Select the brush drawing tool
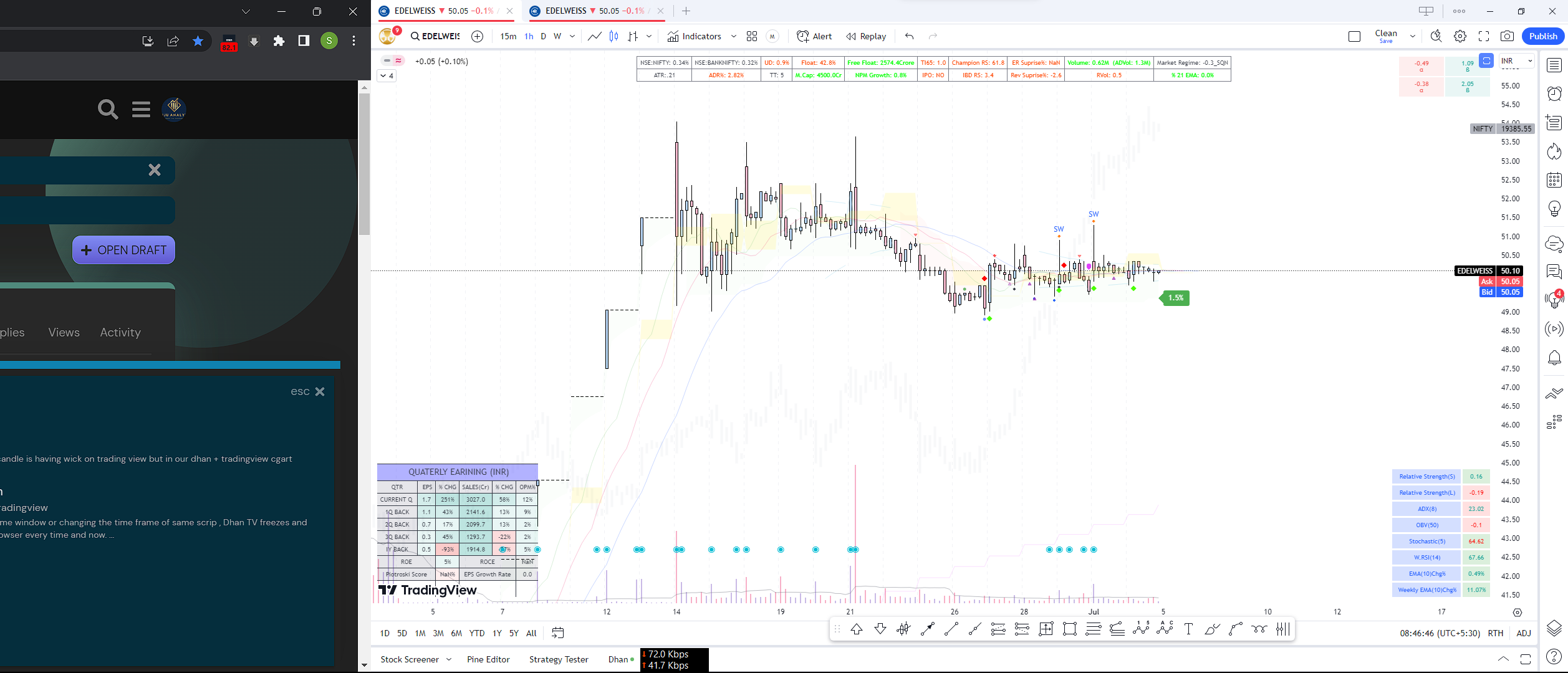Viewport: 1568px width, 673px height. (x=1211, y=629)
